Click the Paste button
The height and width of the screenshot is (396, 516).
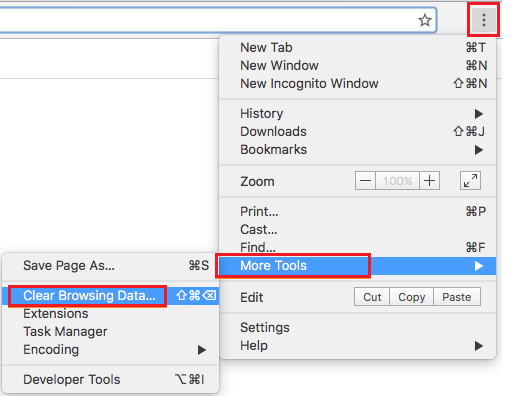point(457,297)
